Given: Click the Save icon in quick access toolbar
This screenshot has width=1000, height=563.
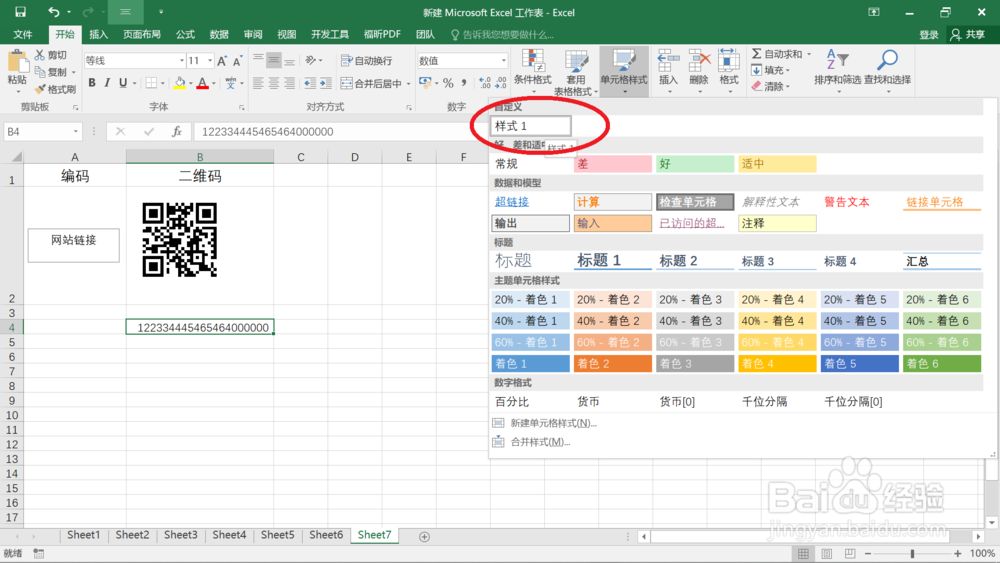Looking at the screenshot, I should click(x=20, y=12).
